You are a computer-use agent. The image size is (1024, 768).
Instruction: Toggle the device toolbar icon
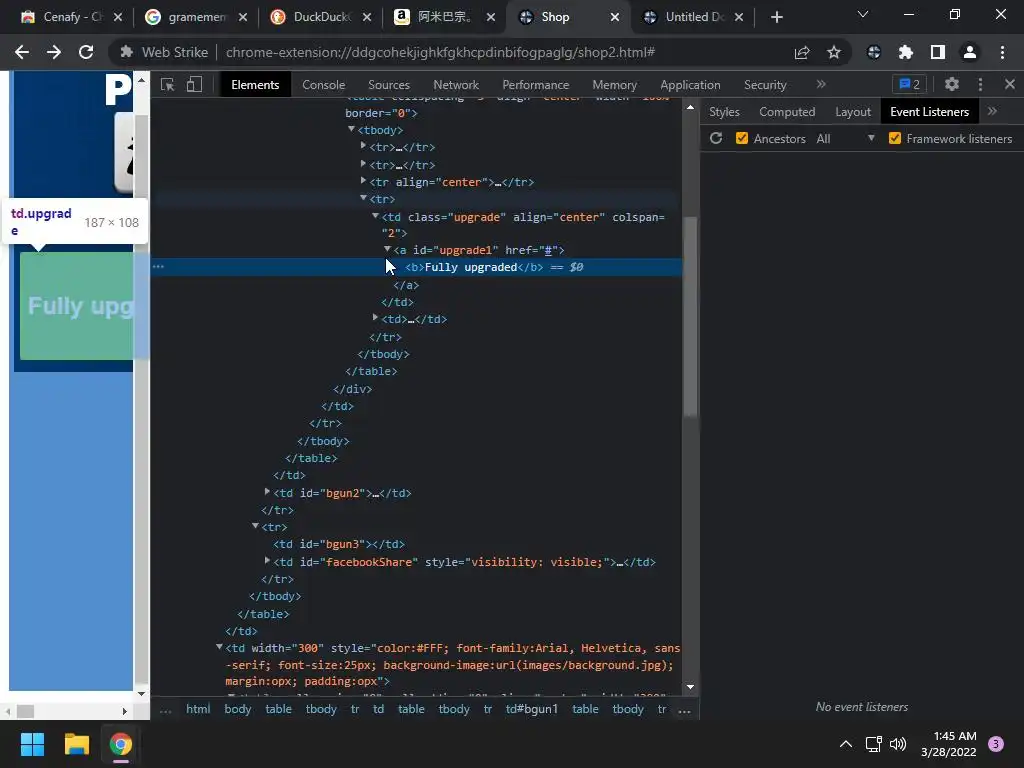[x=194, y=85]
